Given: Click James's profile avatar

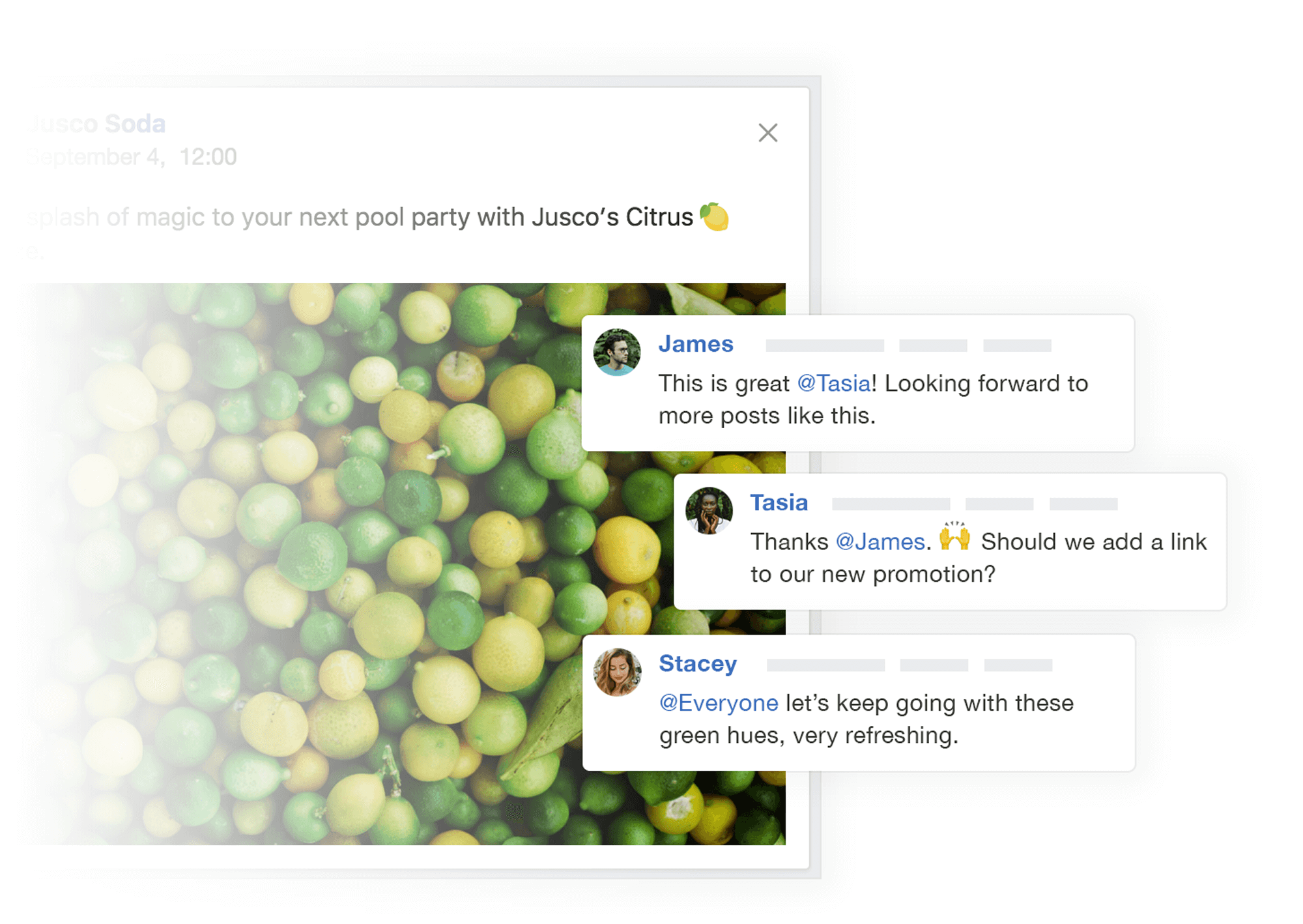Looking at the screenshot, I should click(x=616, y=353).
